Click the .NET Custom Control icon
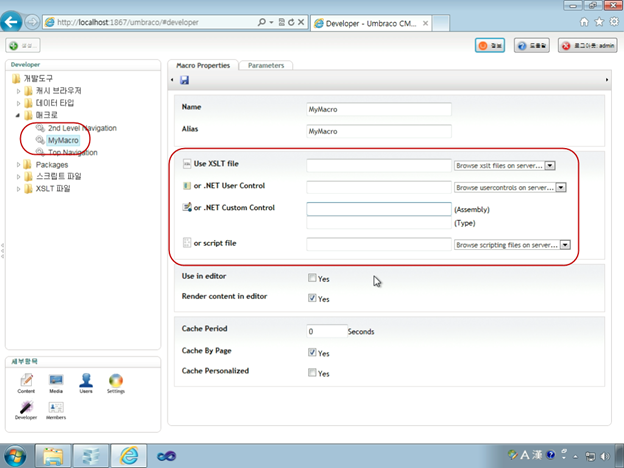 [187, 207]
